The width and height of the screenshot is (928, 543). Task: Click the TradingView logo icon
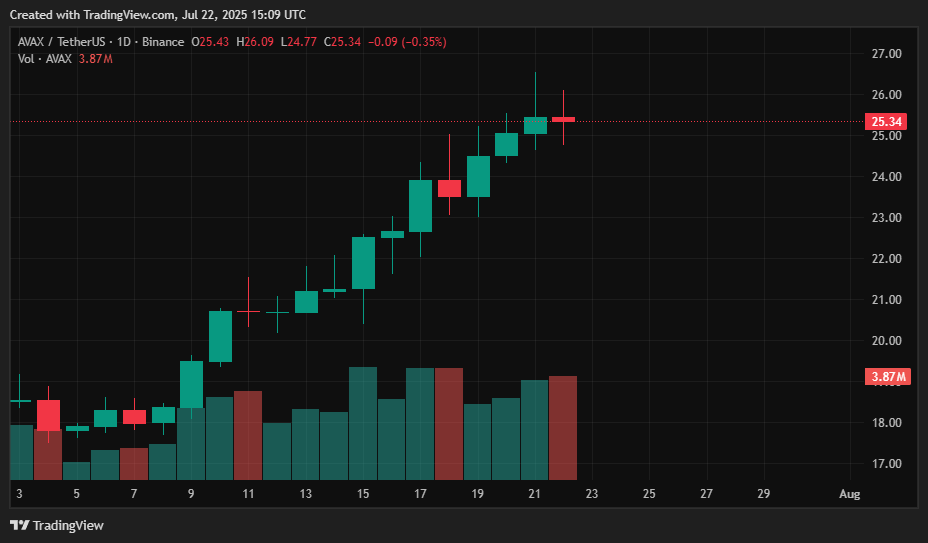(19, 525)
